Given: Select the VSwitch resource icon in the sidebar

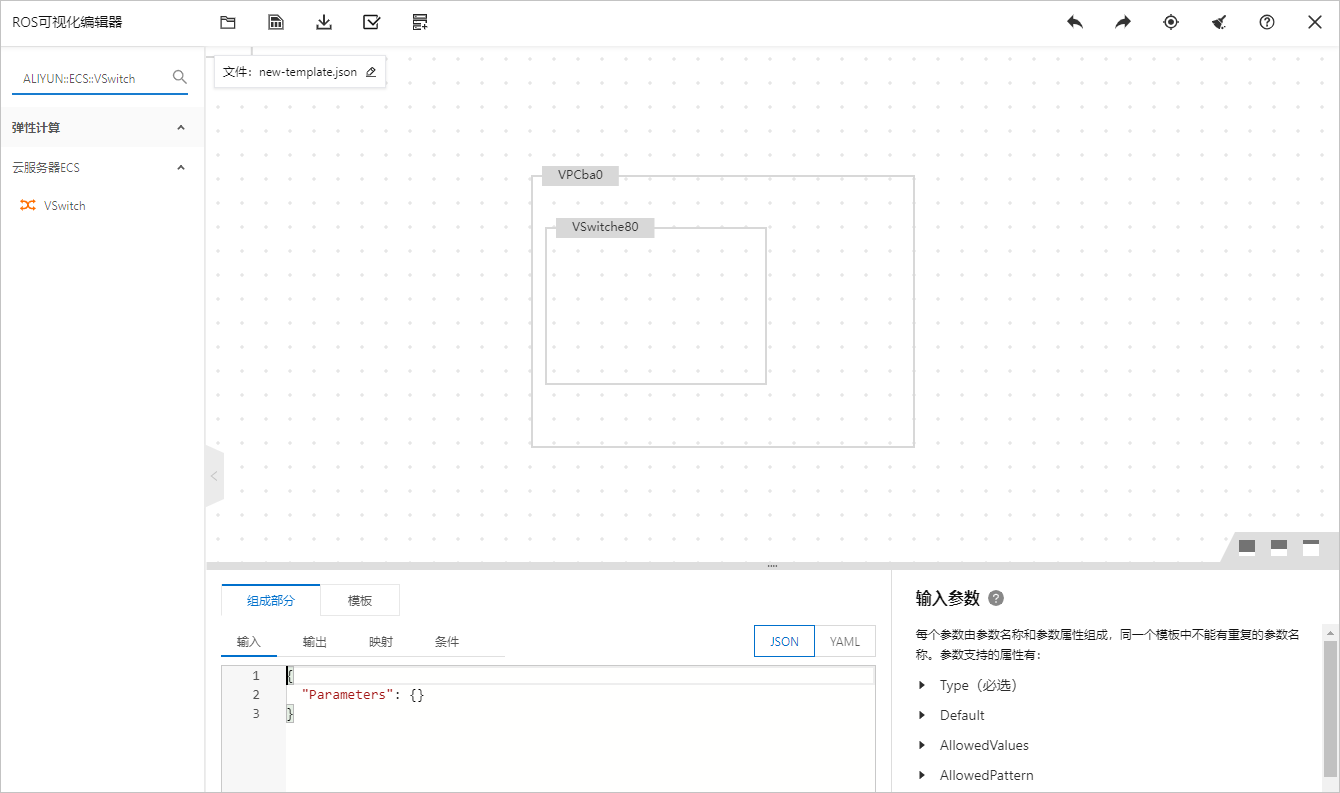Looking at the screenshot, I should (28, 205).
